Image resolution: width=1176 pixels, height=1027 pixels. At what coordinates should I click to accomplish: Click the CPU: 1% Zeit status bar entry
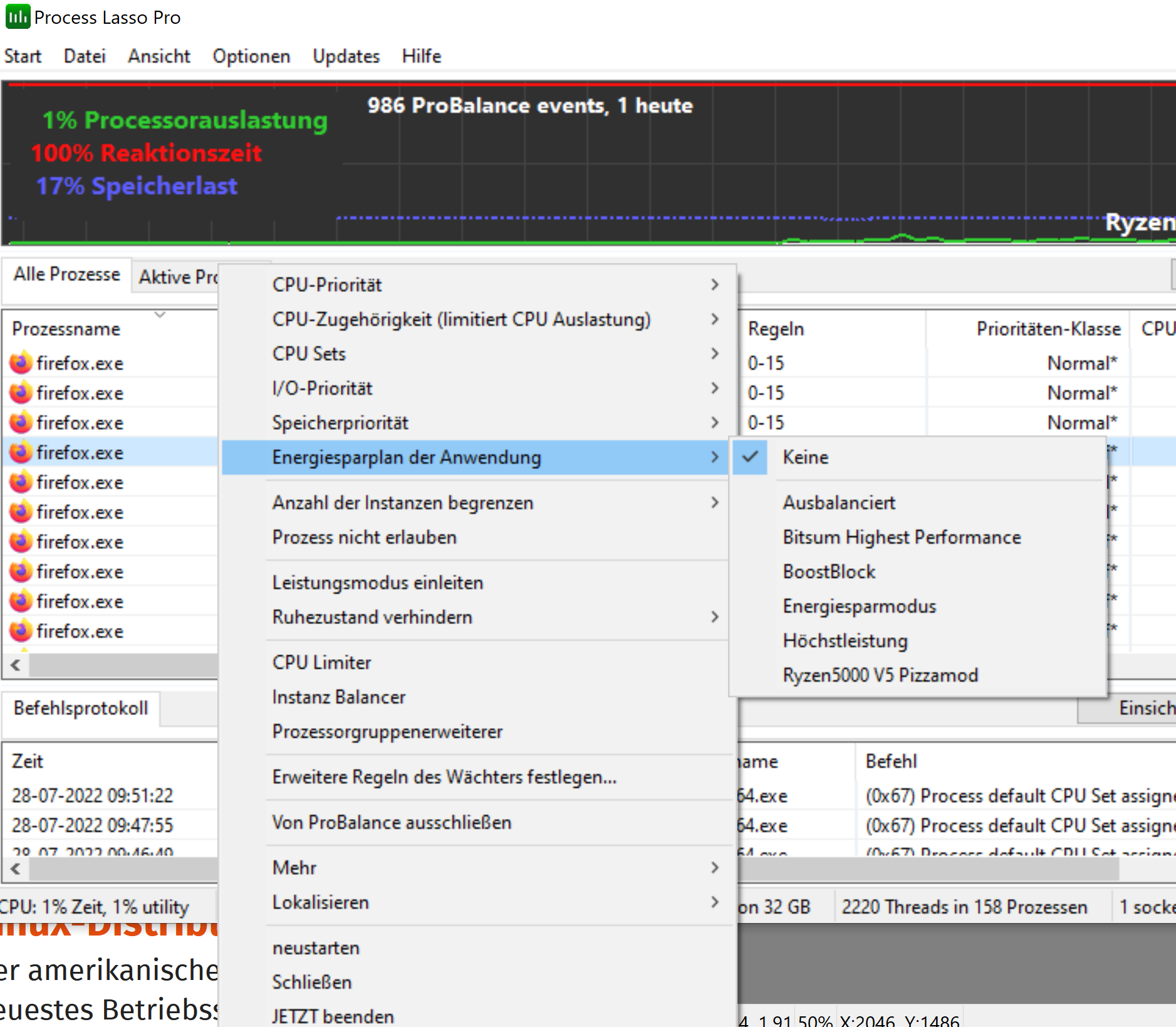click(x=95, y=907)
